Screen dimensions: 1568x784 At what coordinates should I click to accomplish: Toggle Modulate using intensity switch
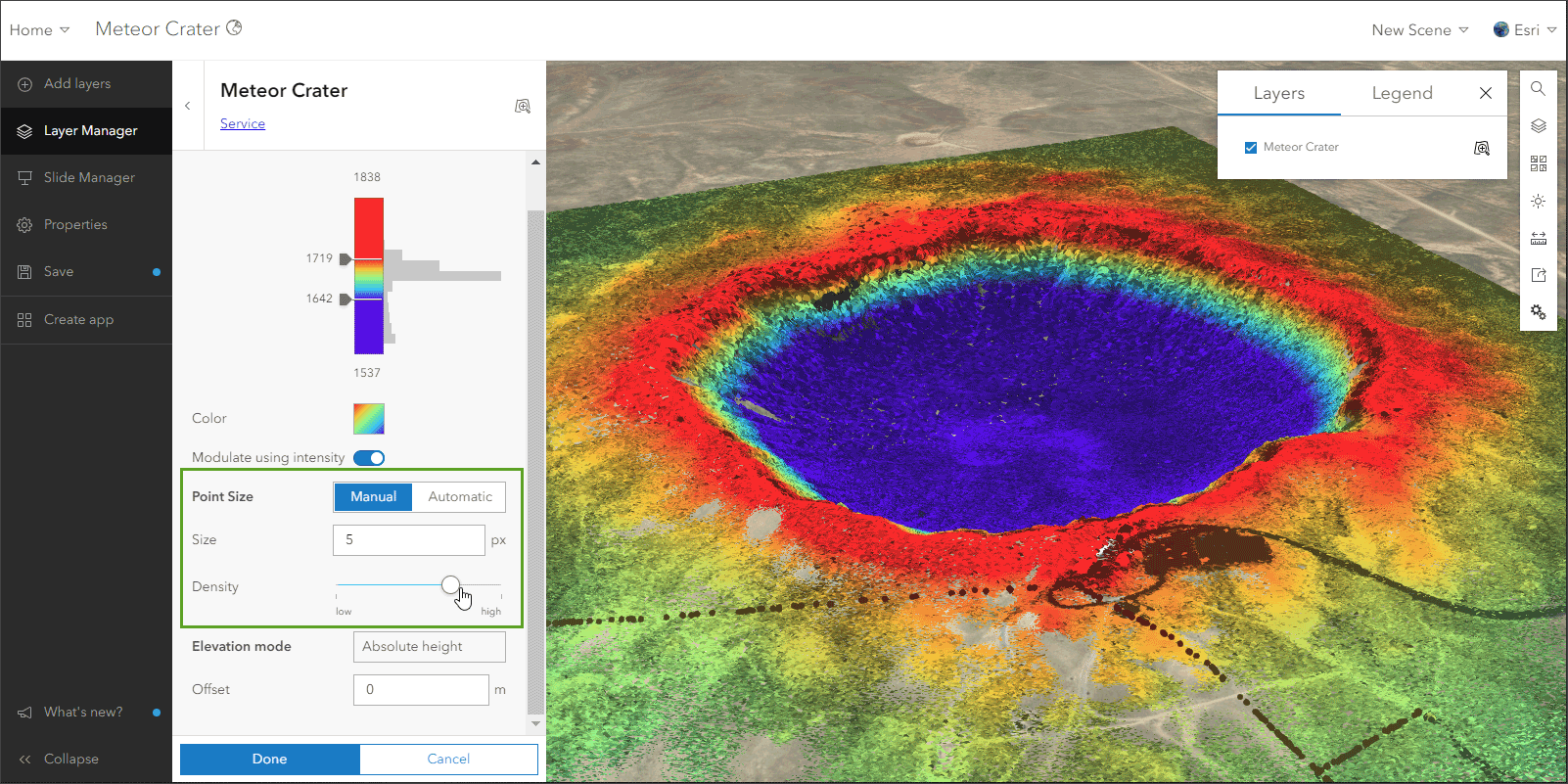[369, 458]
